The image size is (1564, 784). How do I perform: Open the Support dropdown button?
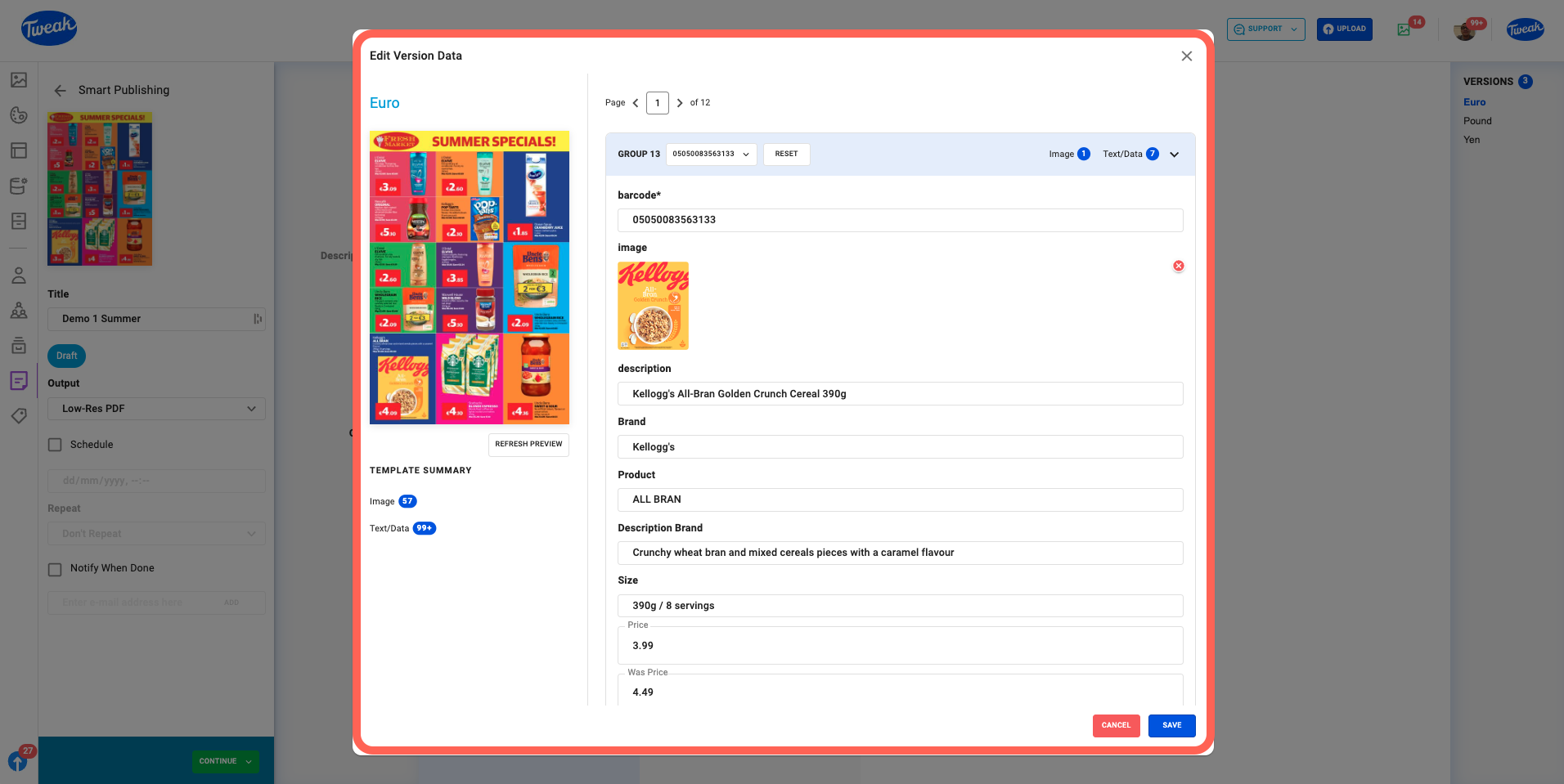click(x=1265, y=29)
